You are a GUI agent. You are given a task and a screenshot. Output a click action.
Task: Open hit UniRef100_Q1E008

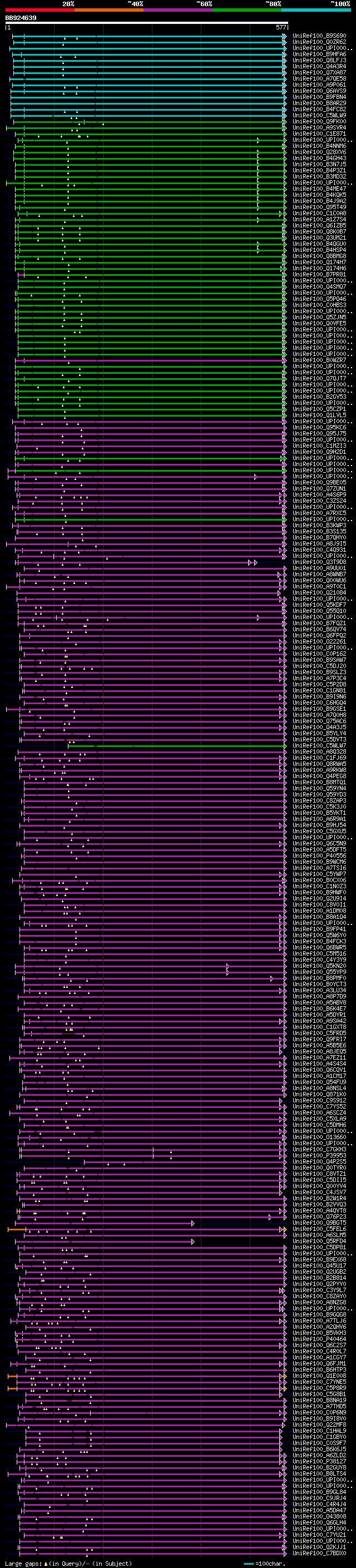(319, 1376)
